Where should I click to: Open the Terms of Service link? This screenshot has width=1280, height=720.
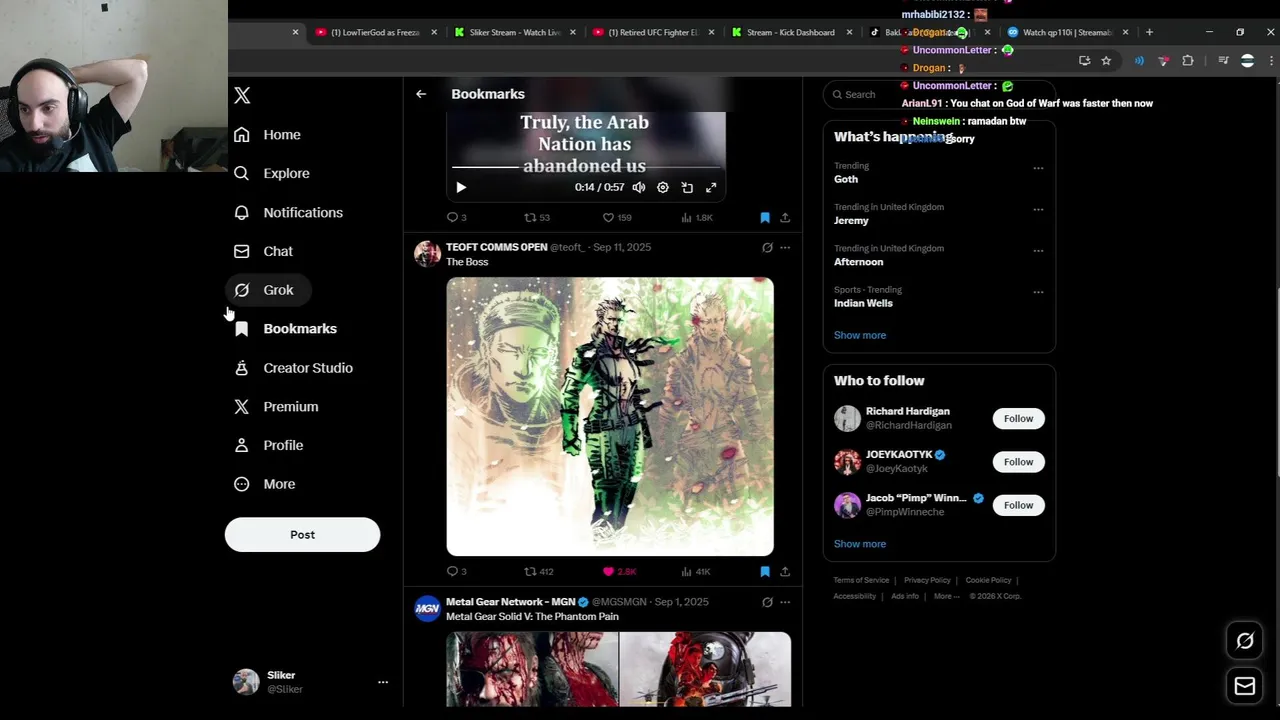(x=861, y=580)
